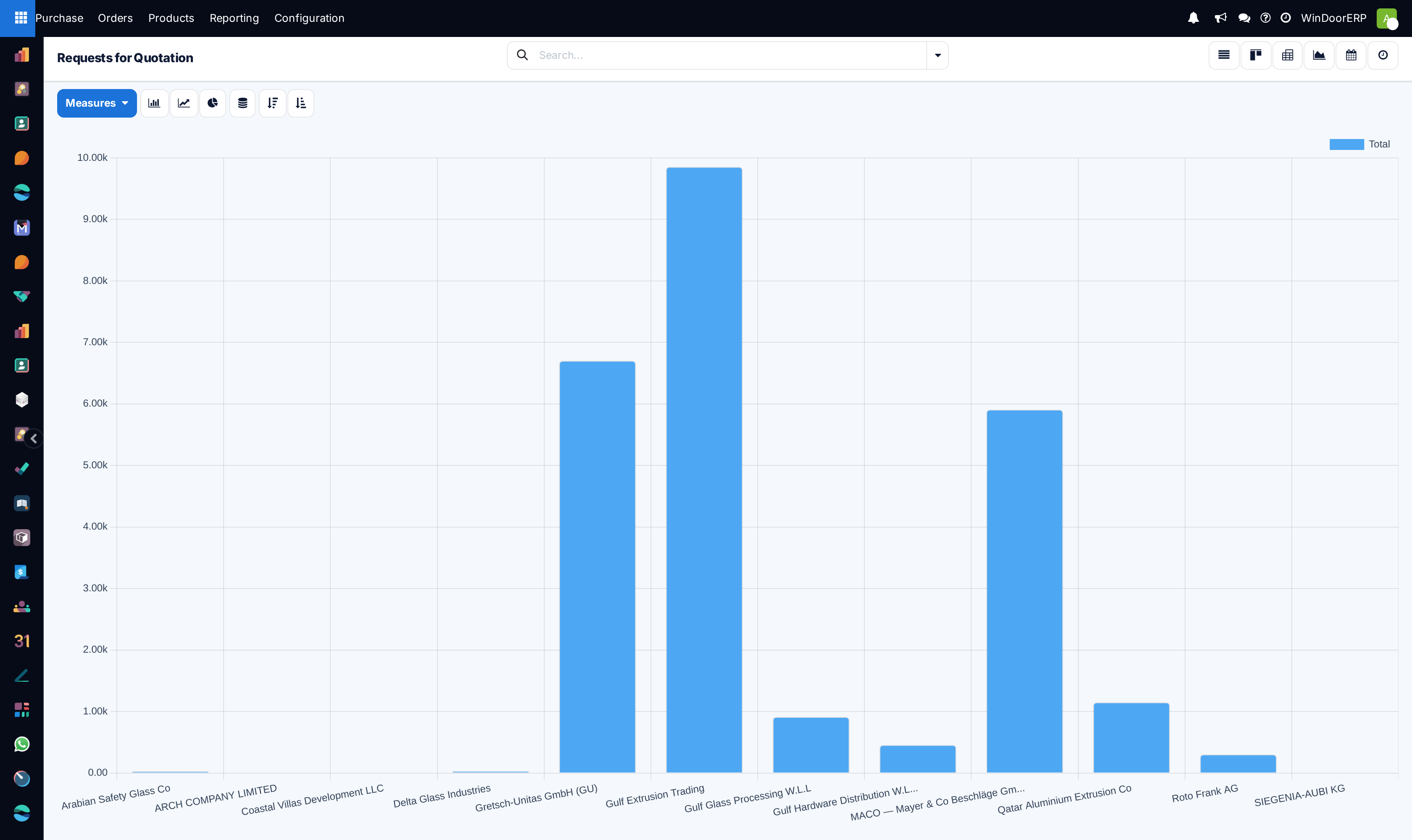Click the Delta Glass Industries axis label

pyautogui.click(x=442, y=796)
